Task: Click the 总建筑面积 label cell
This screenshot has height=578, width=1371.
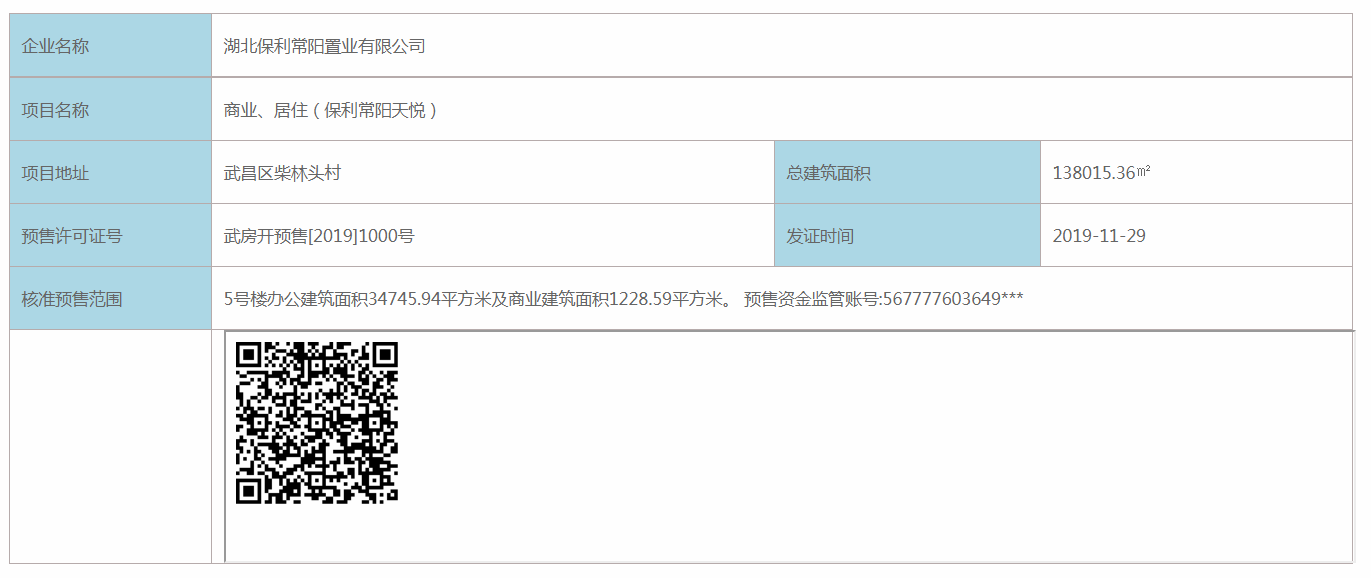Action: (907, 172)
